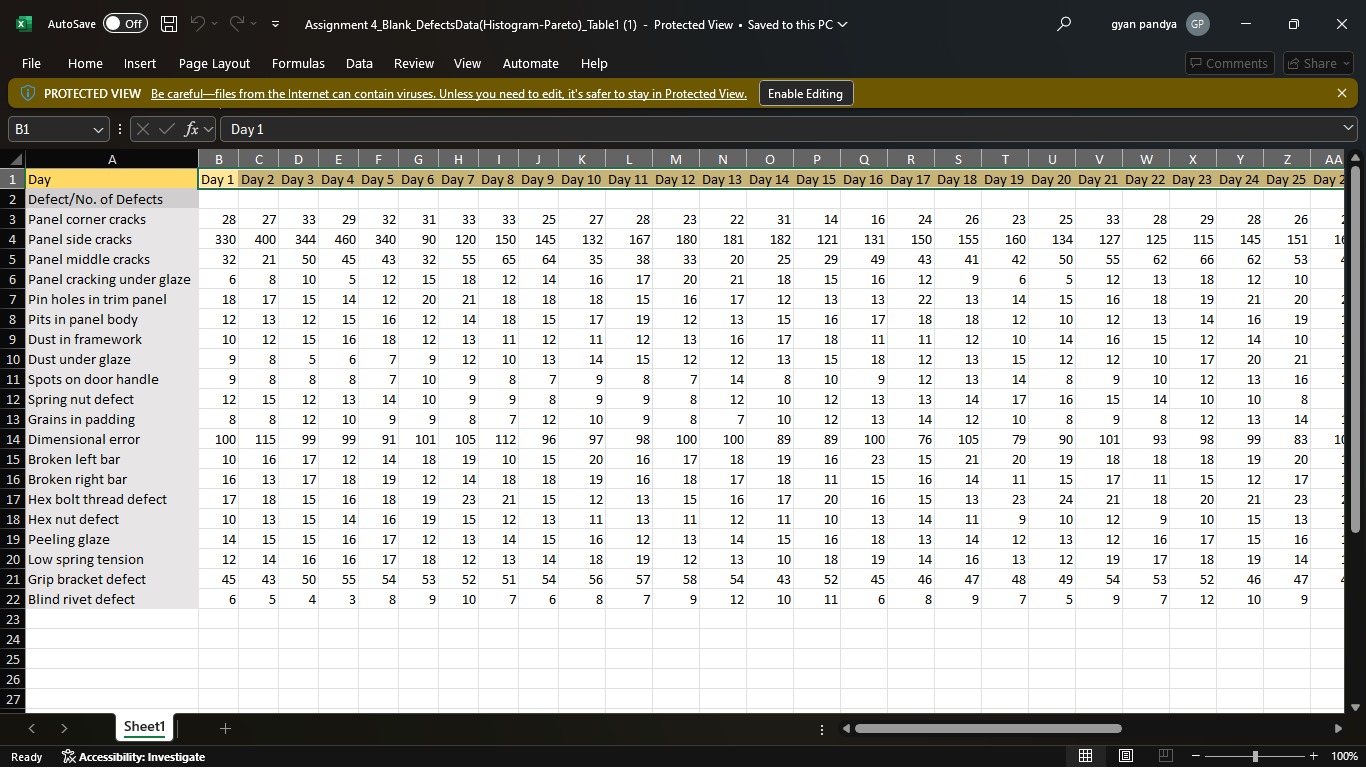1366x768 pixels.
Task: Click the Undo arrow icon
Action: point(198,24)
